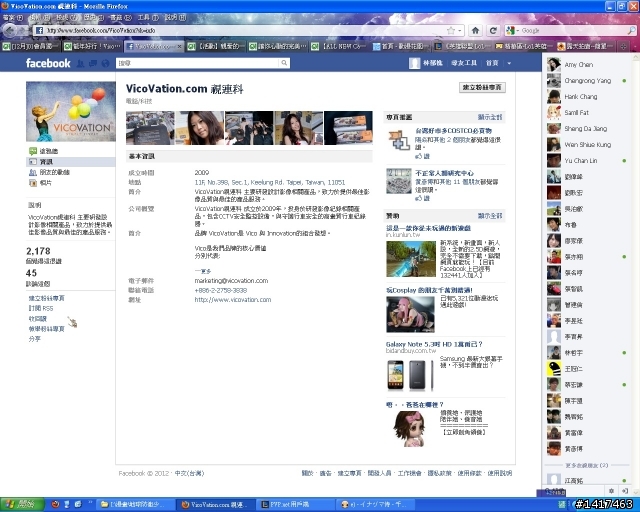Open the 歷史 menu
Screen dimensions: 640x512
tap(93, 18)
